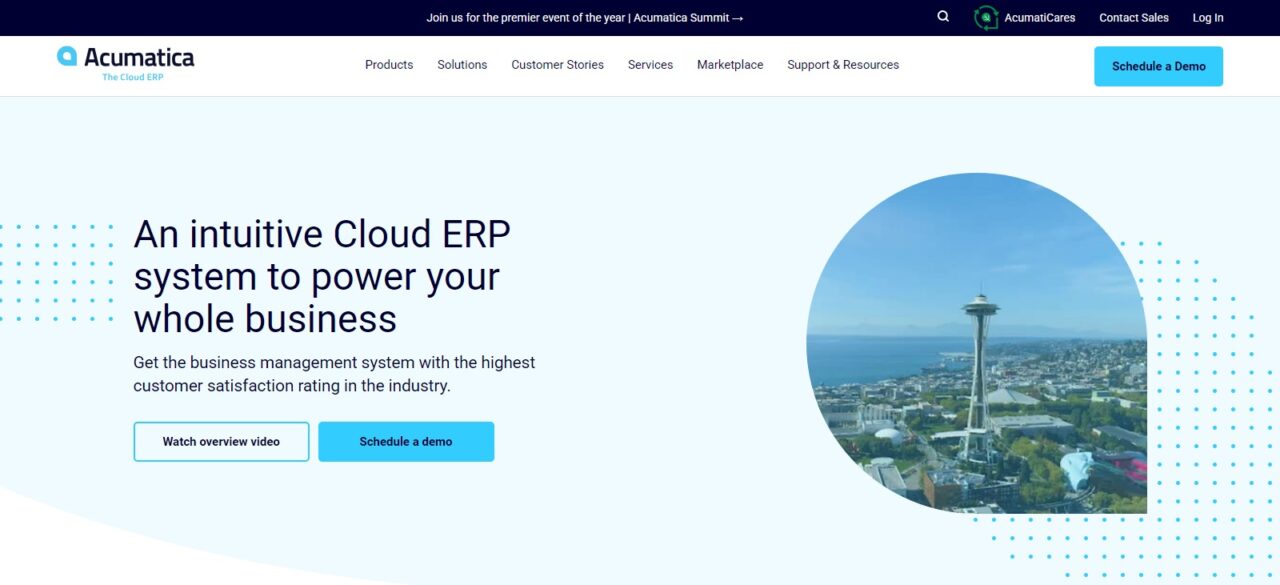Follow the Acumatica Summit announcement link
Viewport: 1280px width, 585px height.
585,18
